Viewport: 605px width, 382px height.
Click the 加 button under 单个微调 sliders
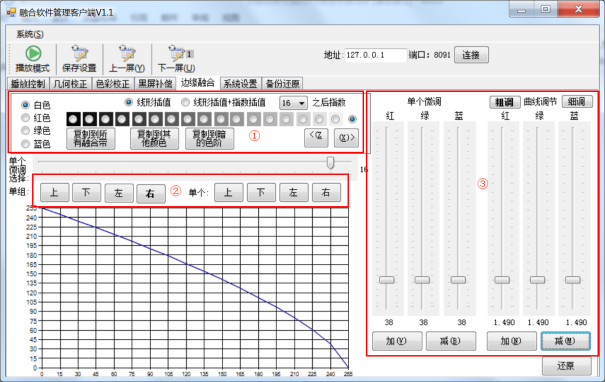pyautogui.click(x=397, y=341)
